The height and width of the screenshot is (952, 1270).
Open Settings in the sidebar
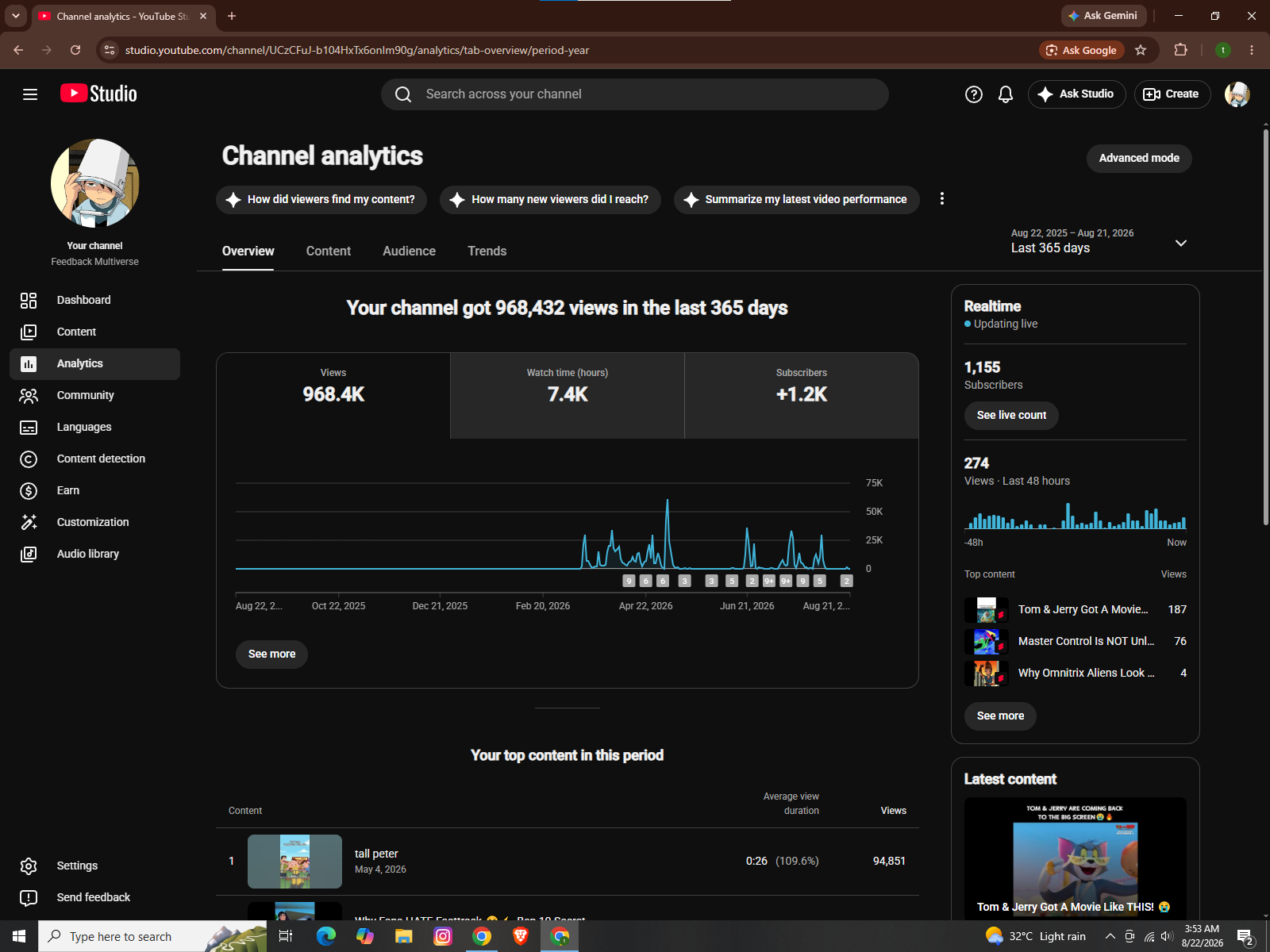94,866
